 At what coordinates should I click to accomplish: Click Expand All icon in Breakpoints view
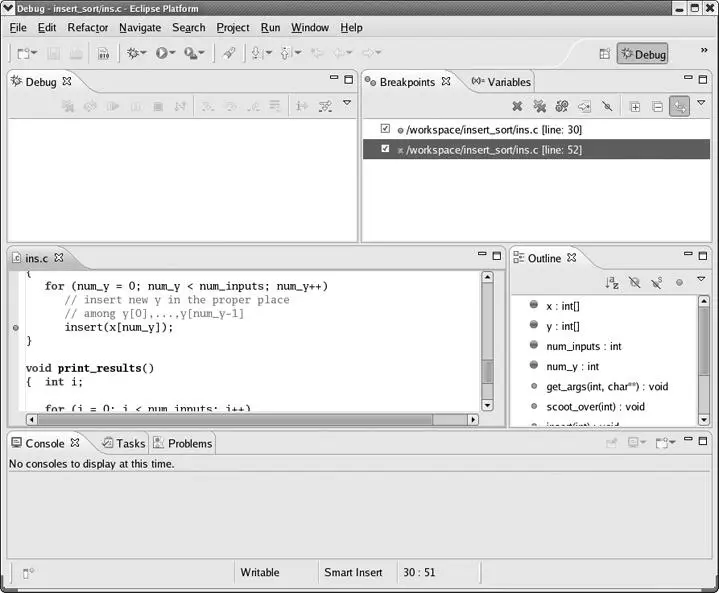[x=634, y=106]
